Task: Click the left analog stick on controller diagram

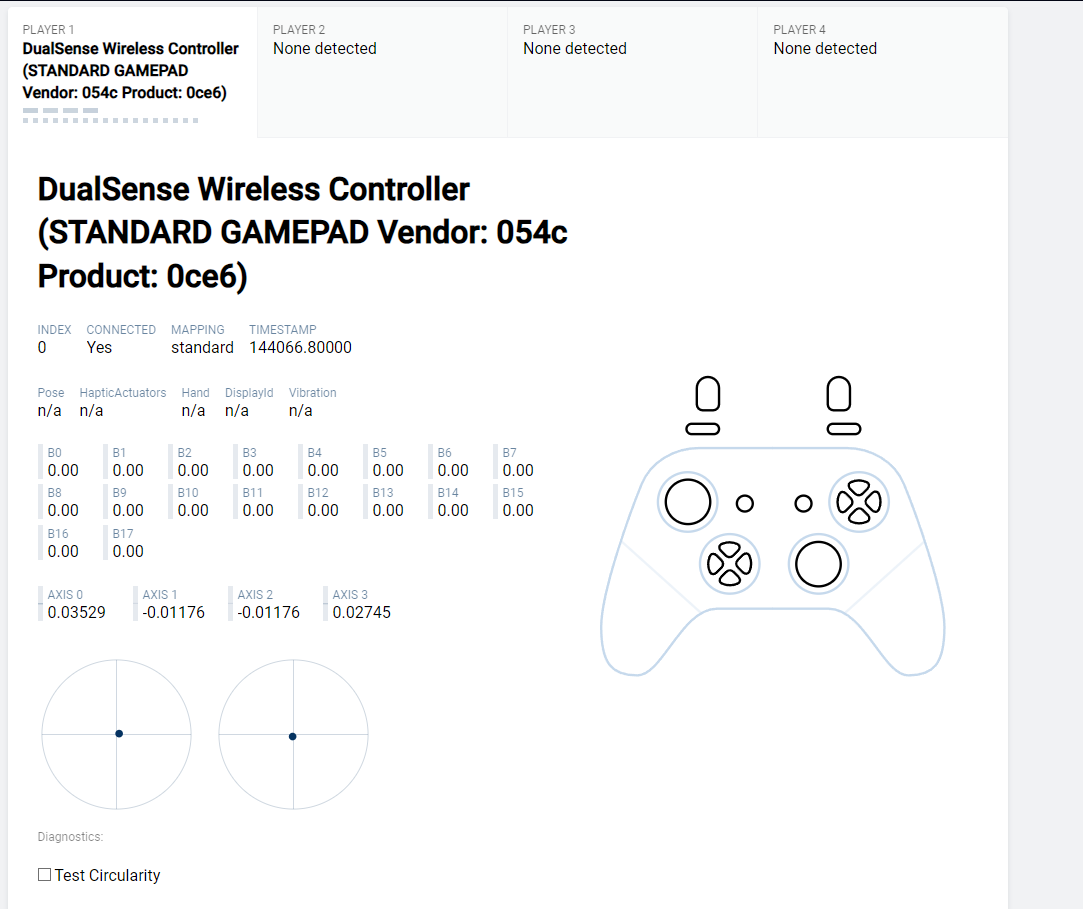Action: click(x=688, y=502)
